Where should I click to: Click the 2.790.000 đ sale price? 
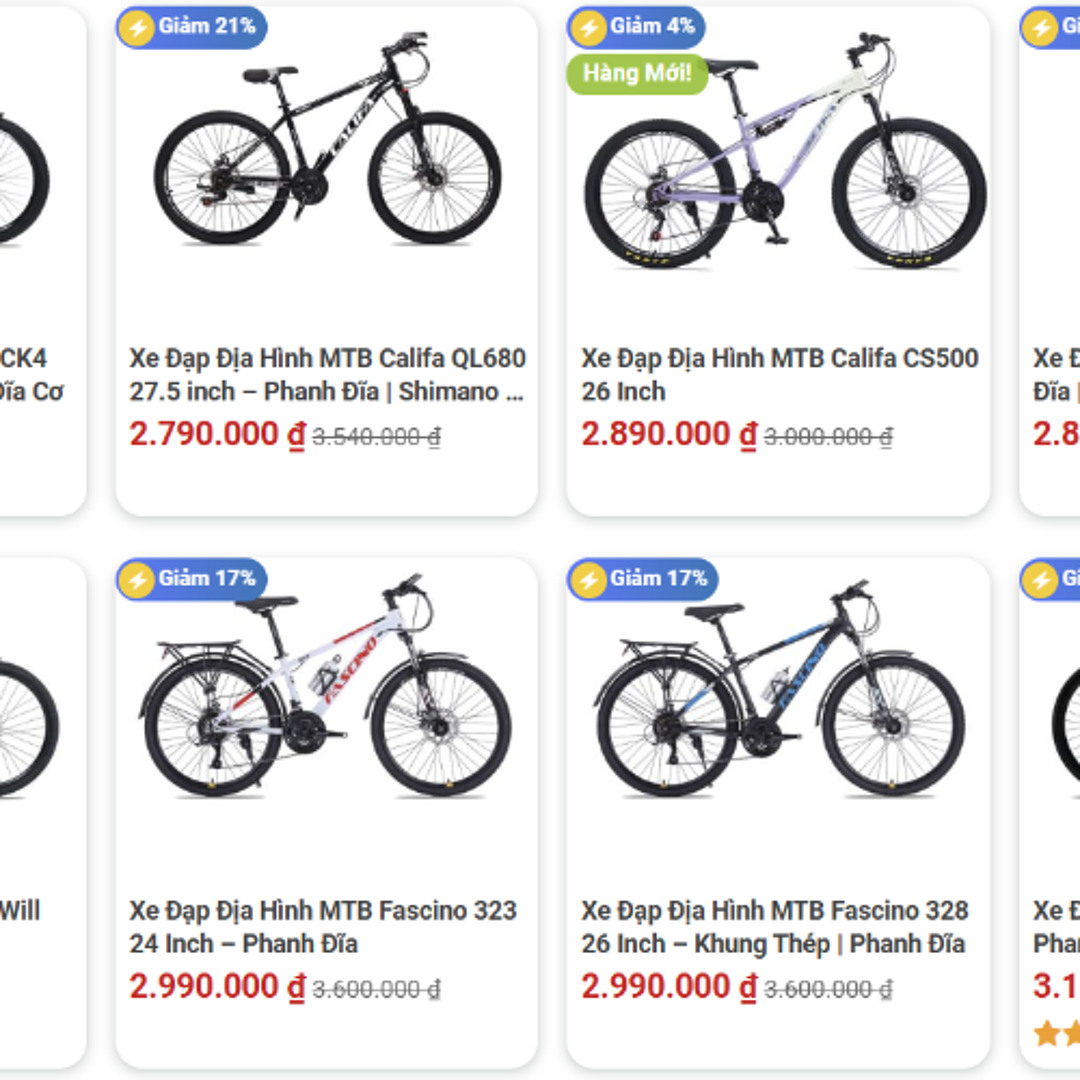pyautogui.click(x=217, y=435)
